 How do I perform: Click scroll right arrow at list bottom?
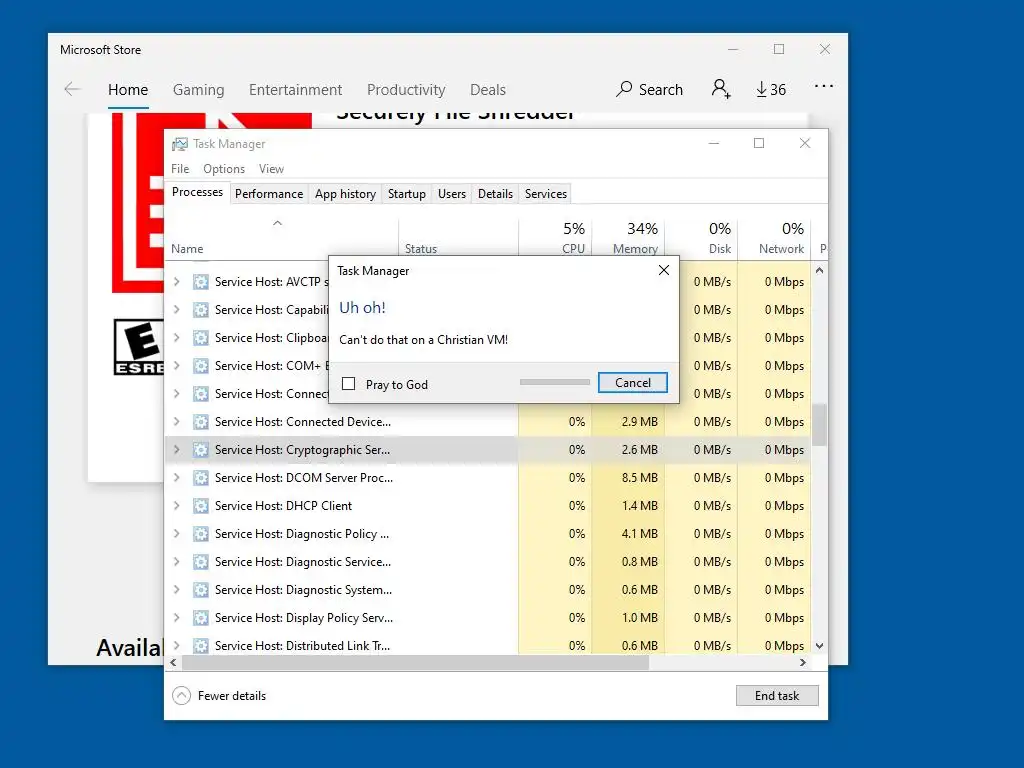[803, 662]
